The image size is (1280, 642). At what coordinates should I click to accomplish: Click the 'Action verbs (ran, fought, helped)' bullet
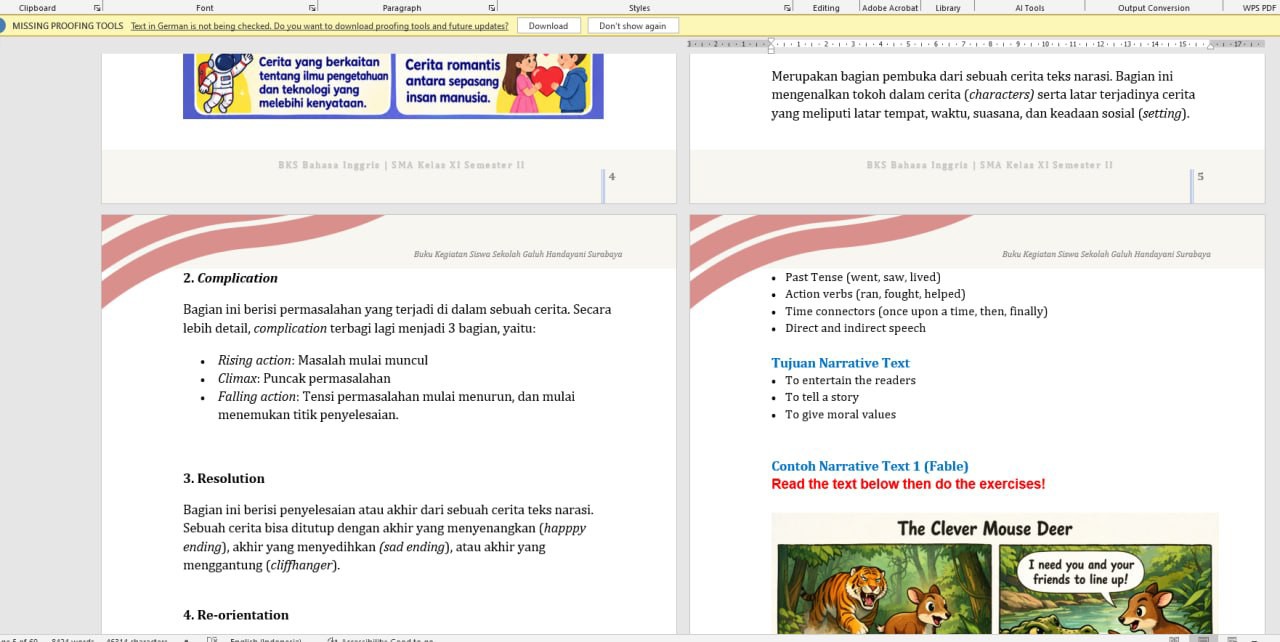coord(875,294)
